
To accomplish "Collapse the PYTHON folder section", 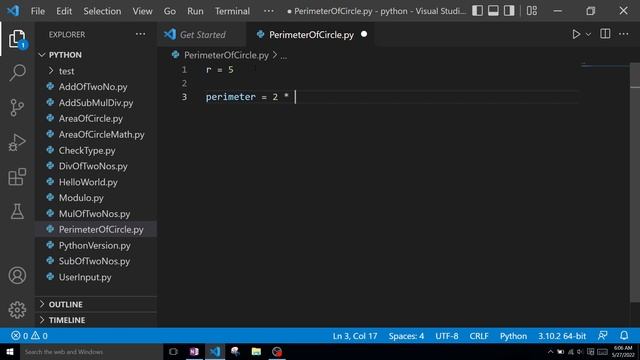I will (x=96, y=55).
